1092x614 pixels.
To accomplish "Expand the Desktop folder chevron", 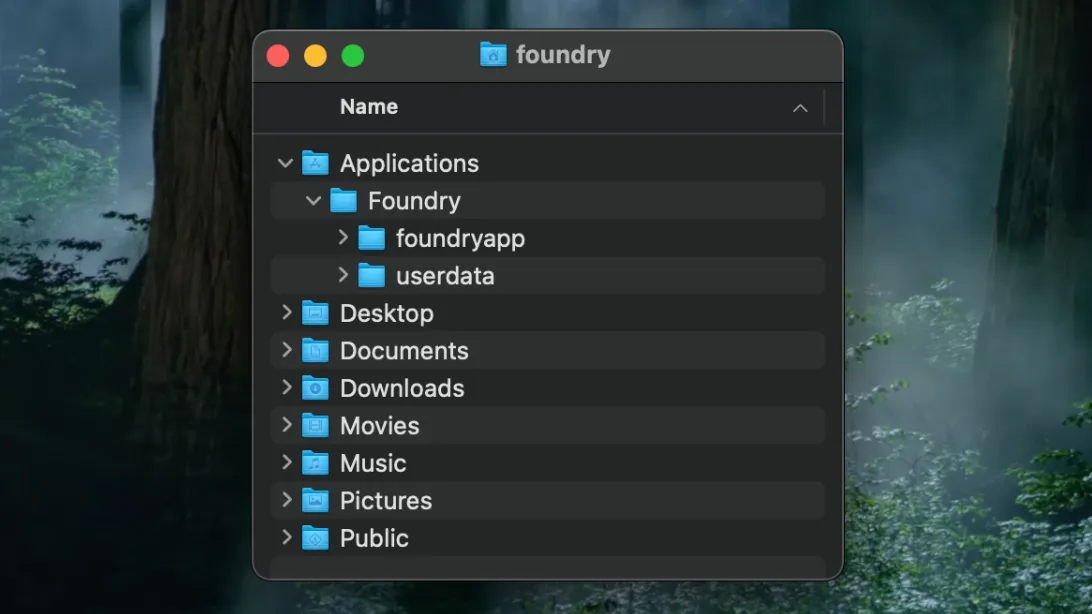I will pos(286,313).
